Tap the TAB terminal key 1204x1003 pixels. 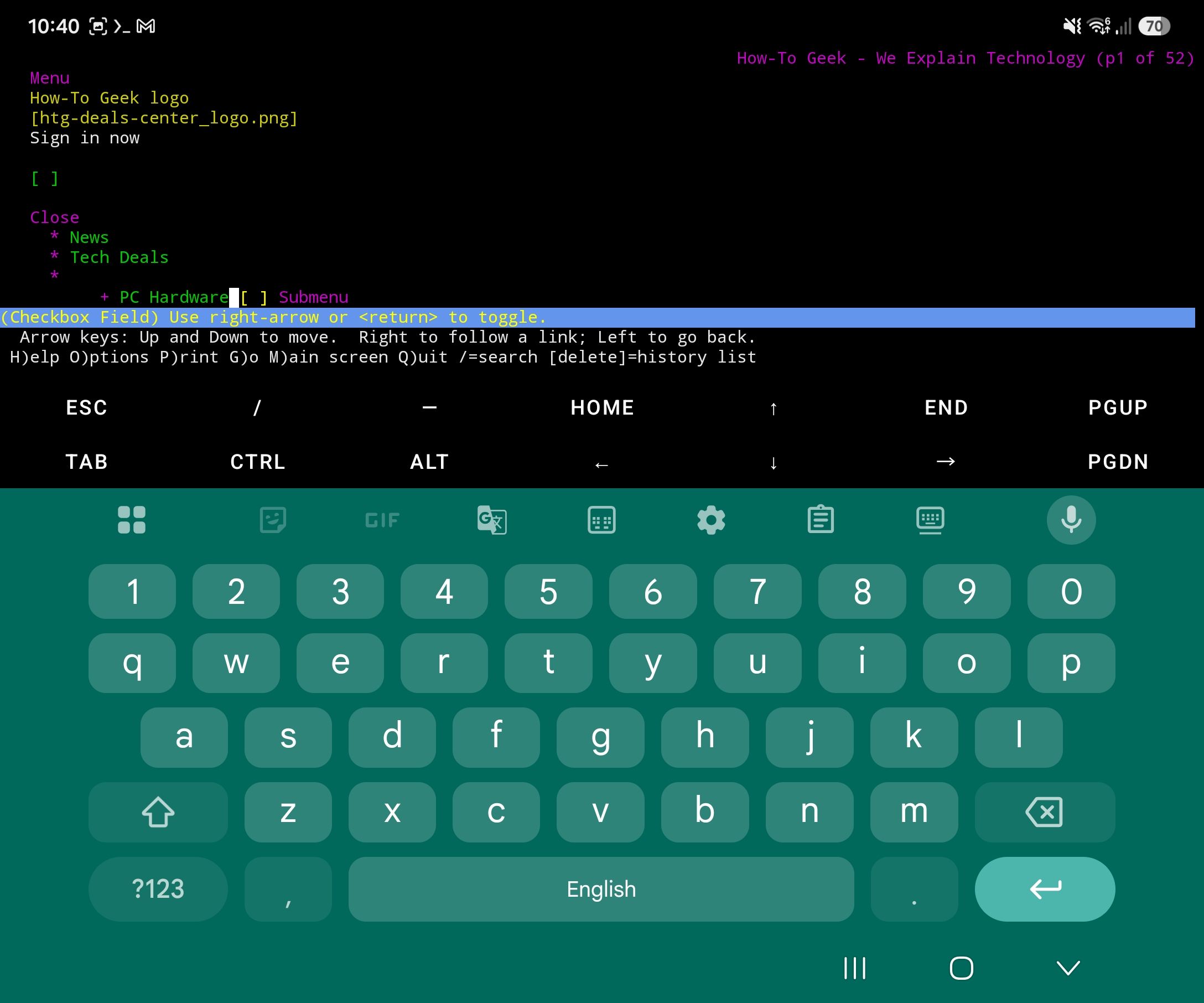[86, 462]
